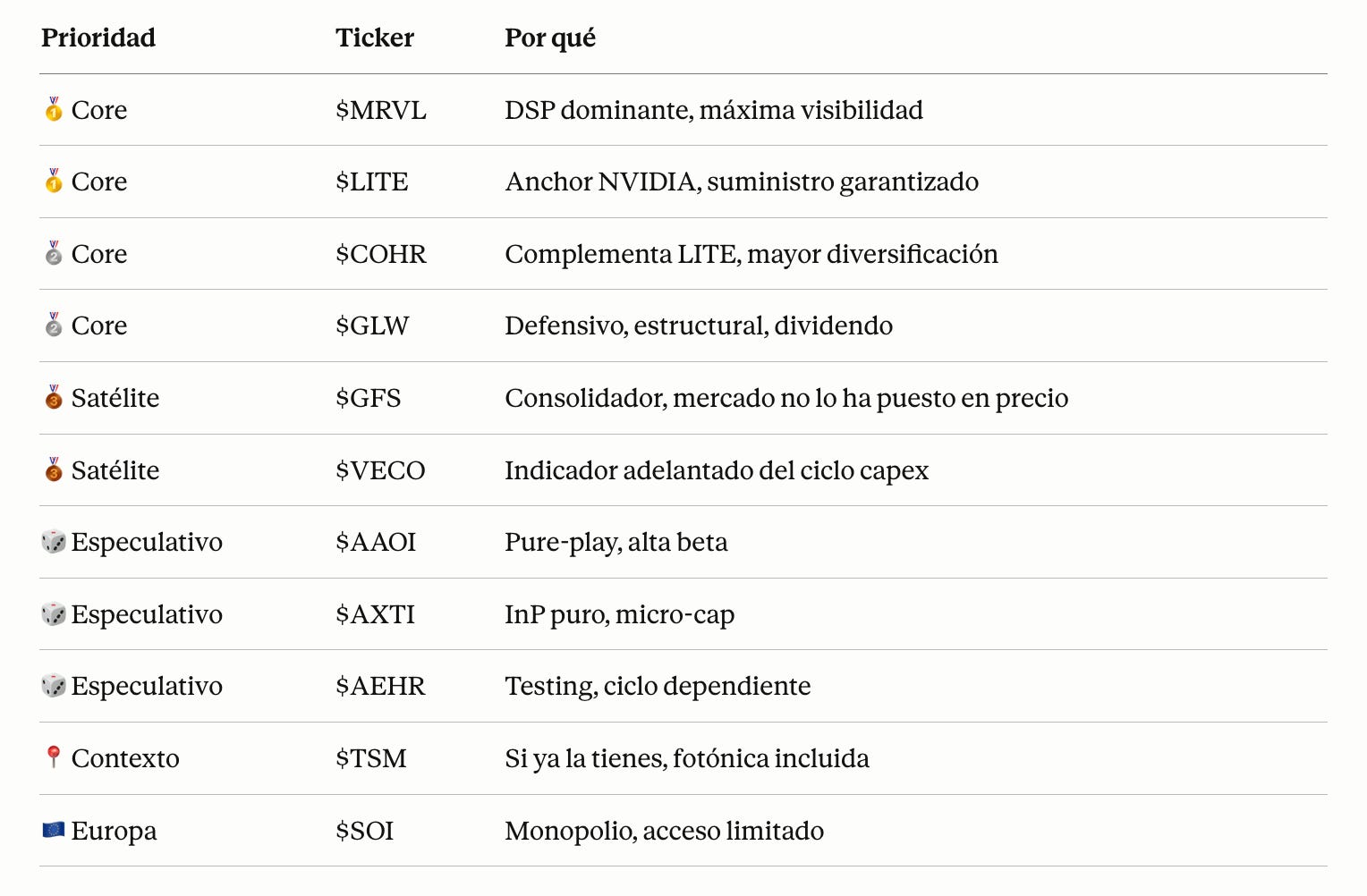Viewport: 1367px width, 896px height.
Task: Click the $GFS ticker cell
Action: pyautogui.click(x=369, y=398)
